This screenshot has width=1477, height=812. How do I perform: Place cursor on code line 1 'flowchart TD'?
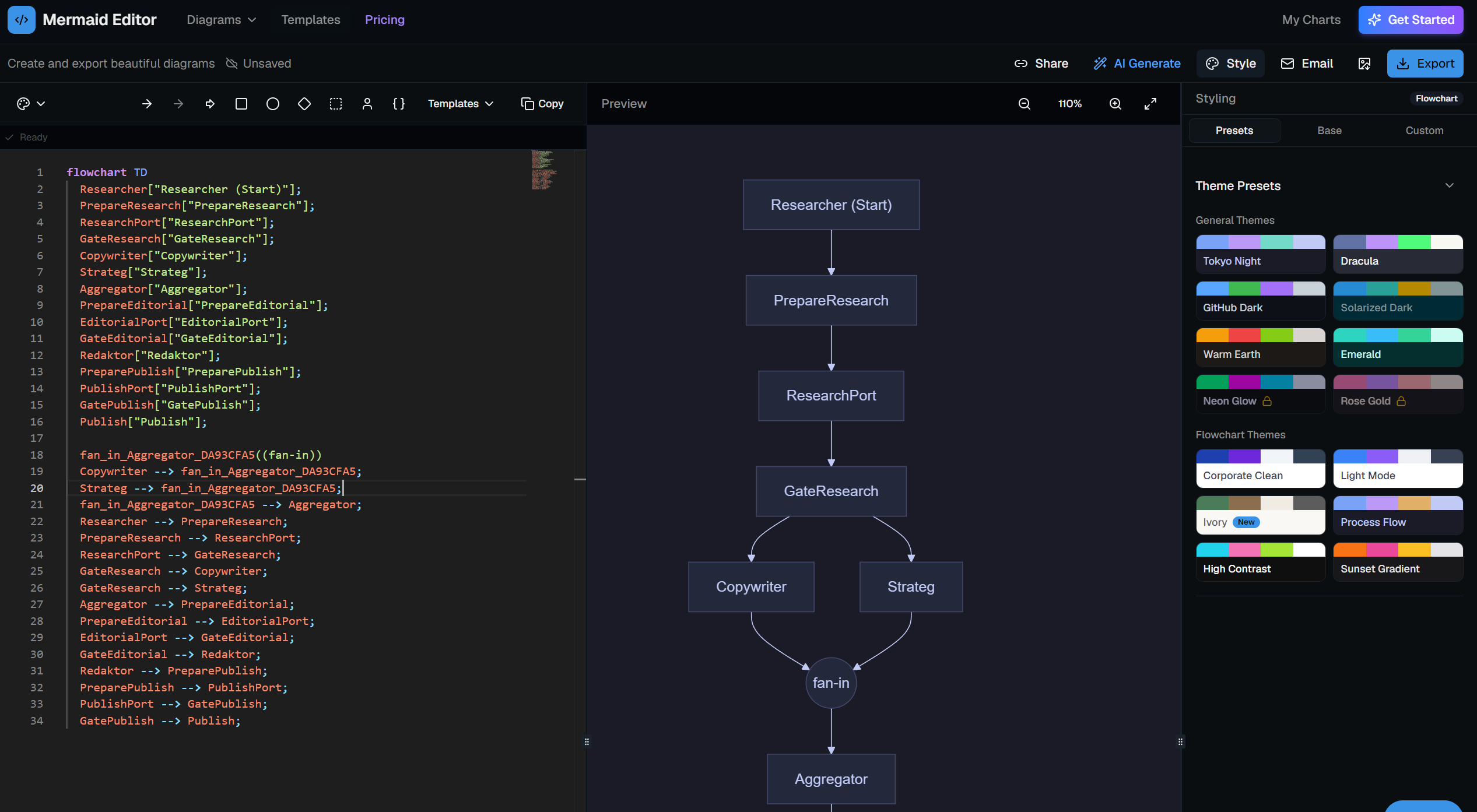pyautogui.click(x=107, y=172)
